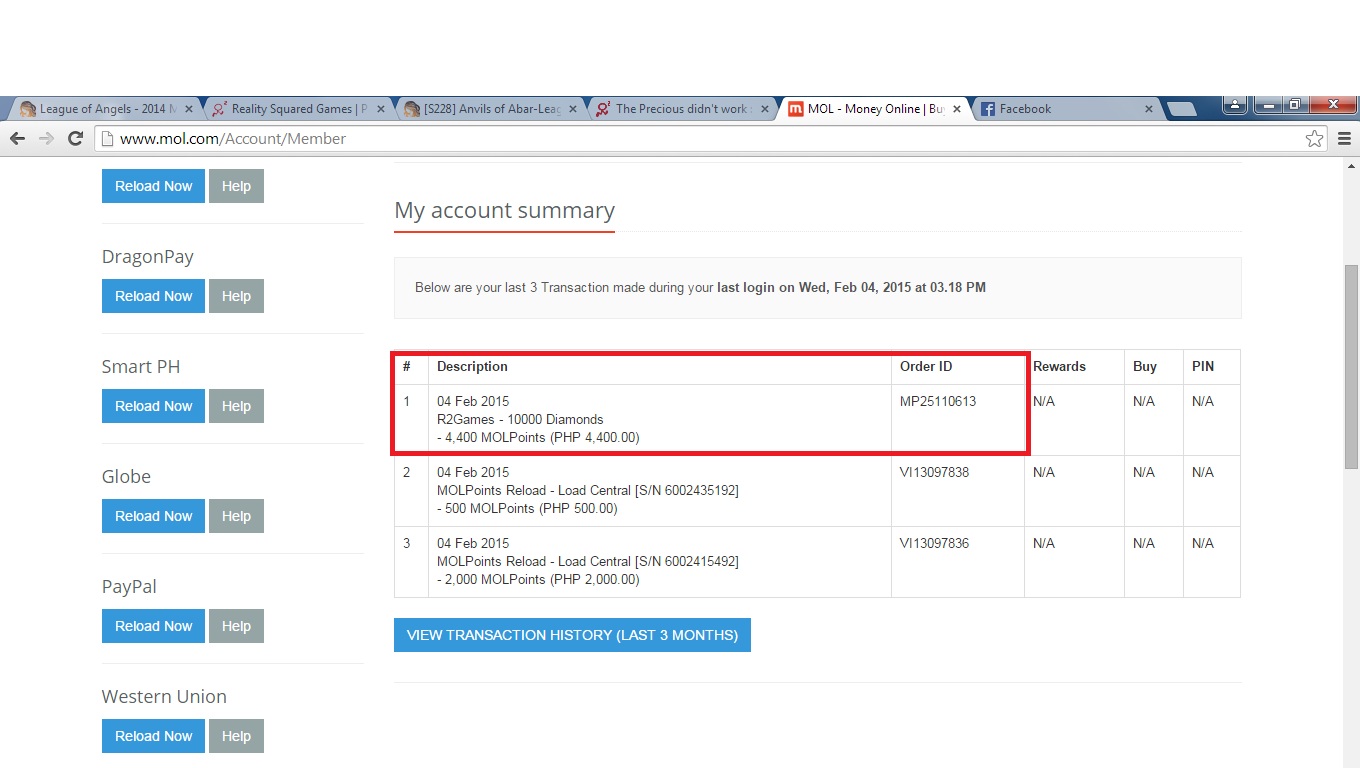The image size is (1360, 768).
Task: Click Reload Now under DragonPay
Action: [153, 296]
